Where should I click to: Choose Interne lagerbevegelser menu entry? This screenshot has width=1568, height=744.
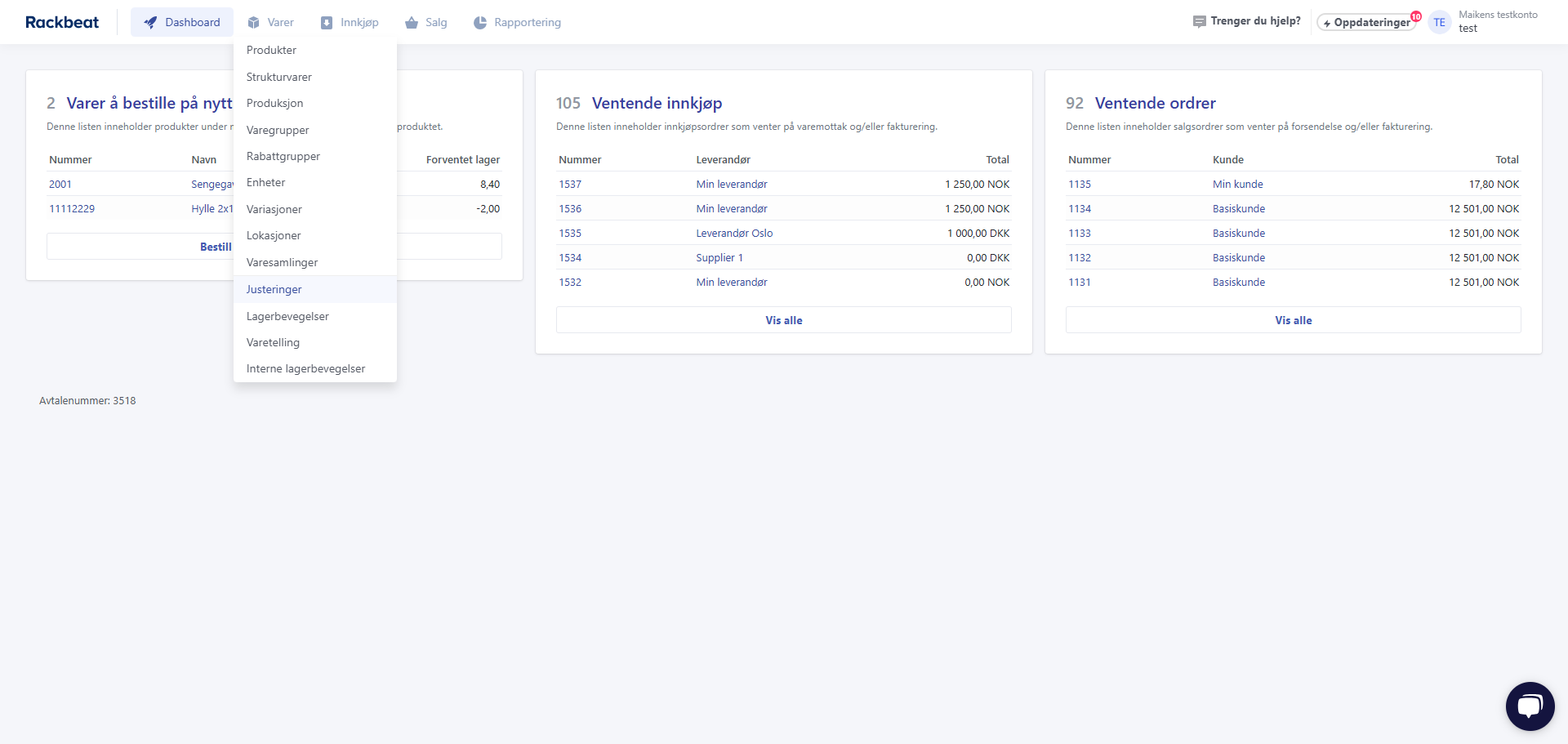305,368
